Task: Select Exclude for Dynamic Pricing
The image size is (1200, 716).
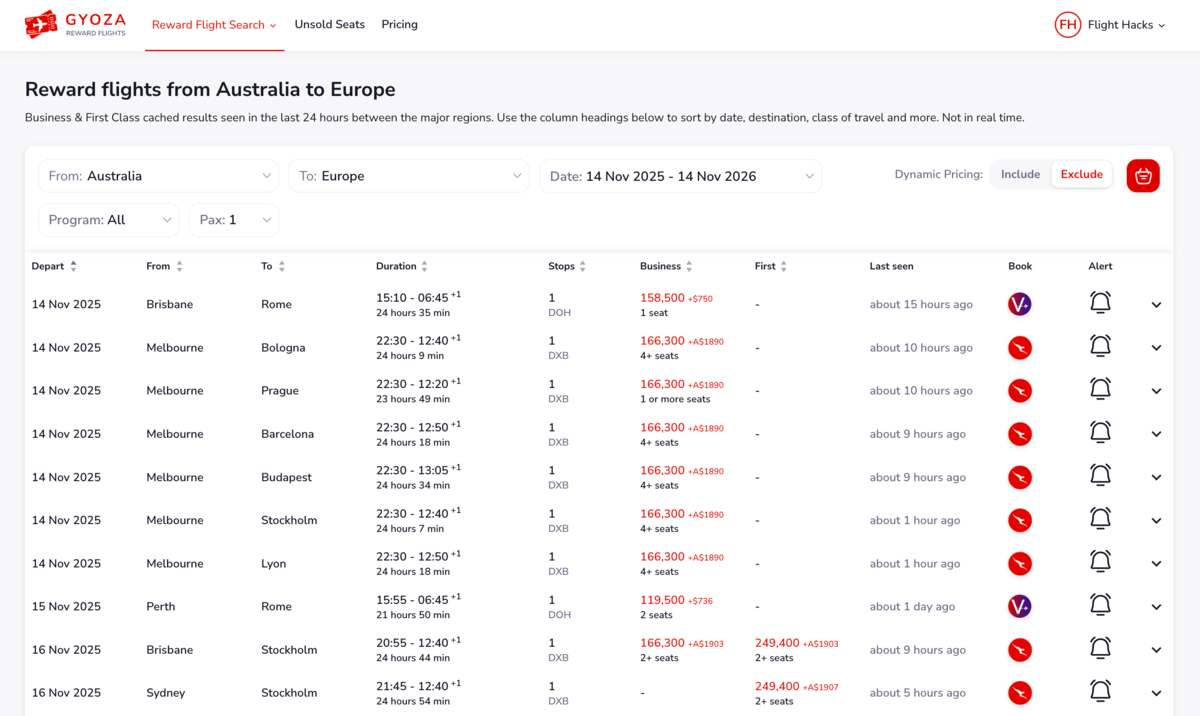Action: (x=1081, y=174)
